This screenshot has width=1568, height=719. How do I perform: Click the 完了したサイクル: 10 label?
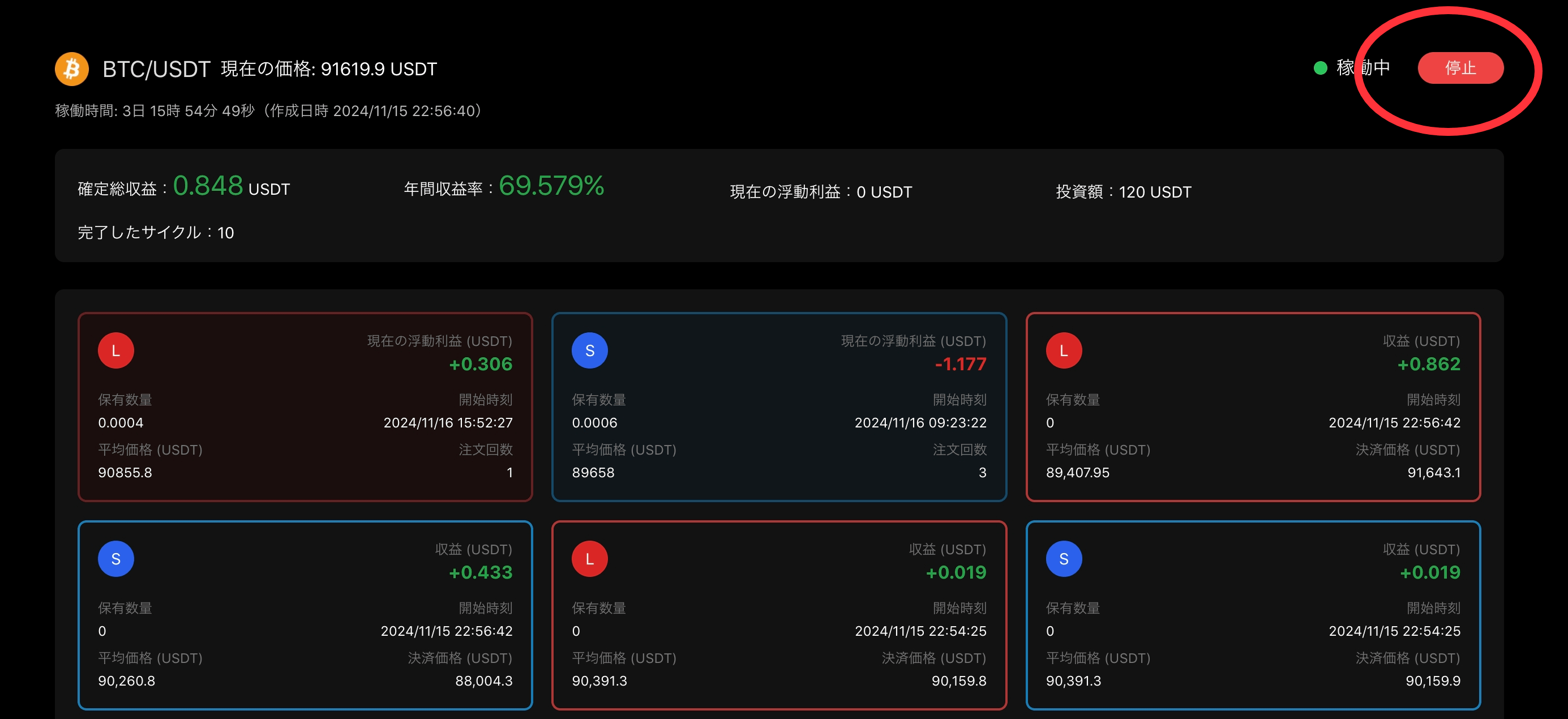(156, 233)
